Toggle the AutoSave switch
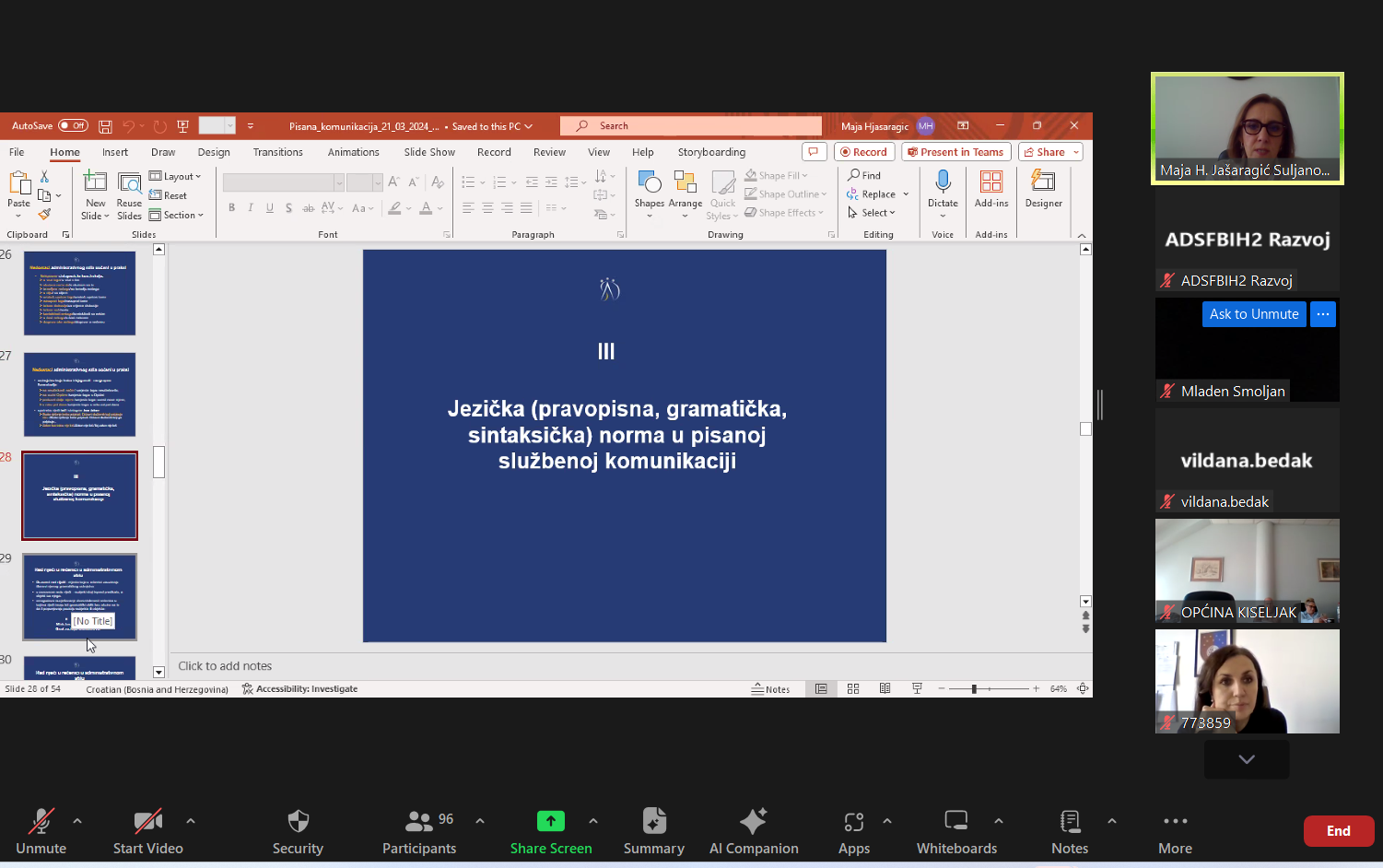 [73, 126]
